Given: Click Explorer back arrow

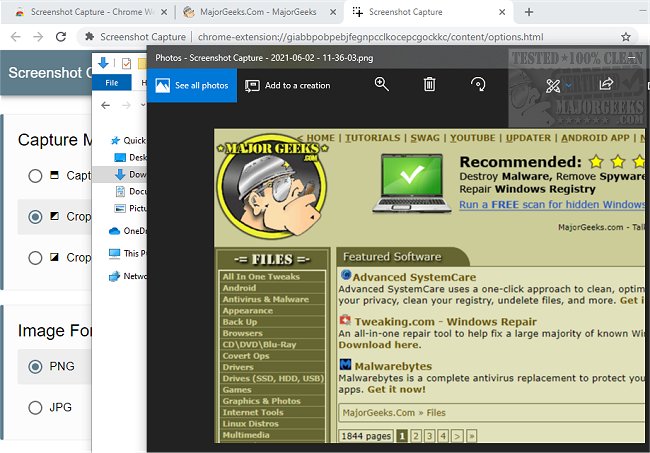Looking at the screenshot, I should (x=106, y=105).
